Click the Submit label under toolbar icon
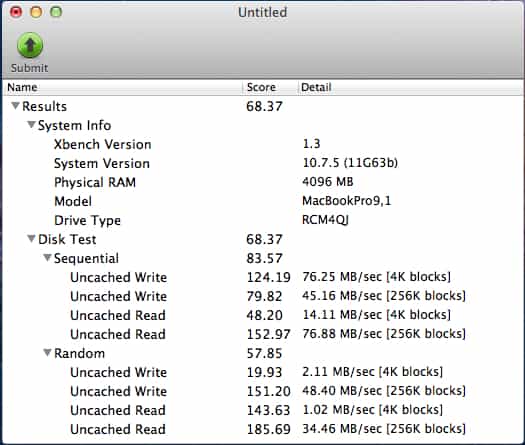This screenshot has width=525, height=445. pyautogui.click(x=29, y=68)
